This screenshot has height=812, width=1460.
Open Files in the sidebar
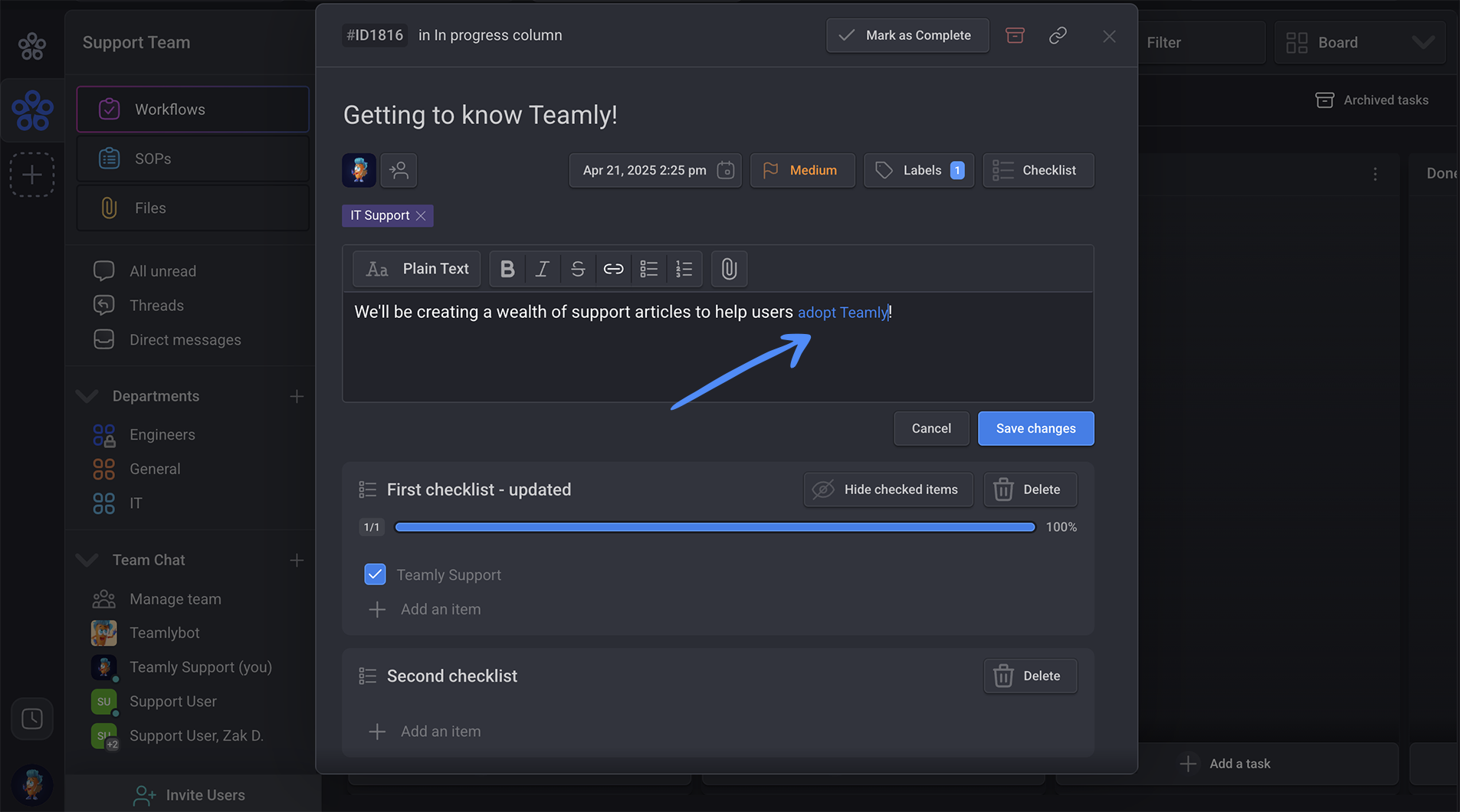(193, 208)
